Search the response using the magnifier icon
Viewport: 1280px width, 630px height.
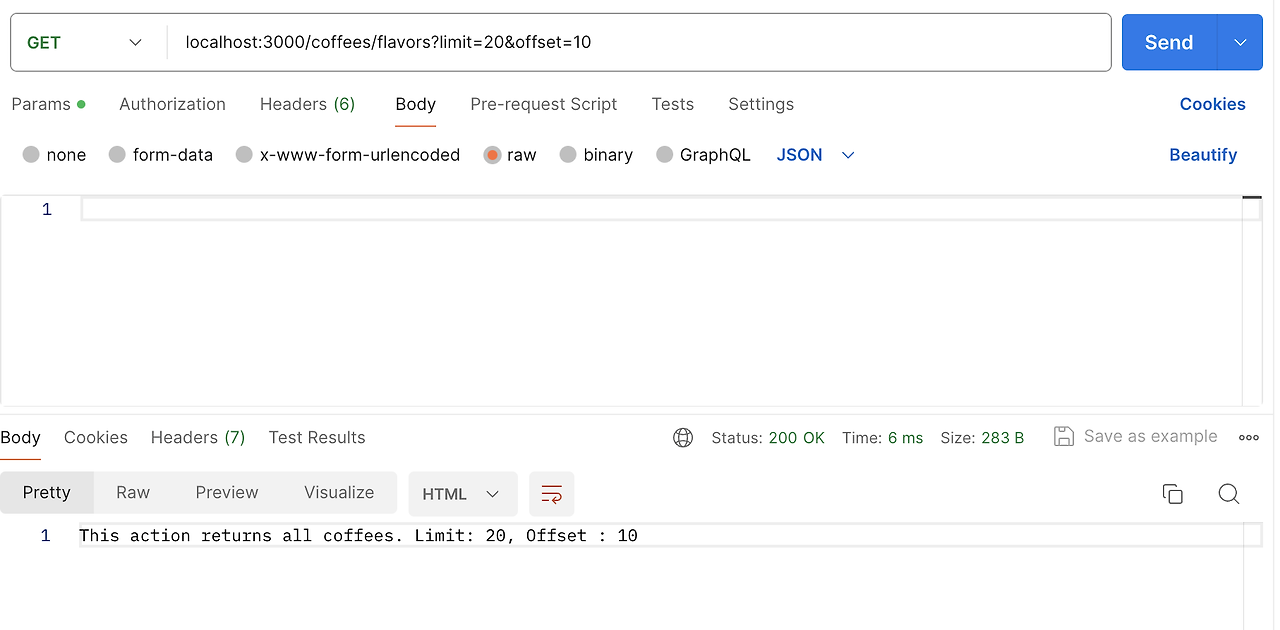[1229, 494]
